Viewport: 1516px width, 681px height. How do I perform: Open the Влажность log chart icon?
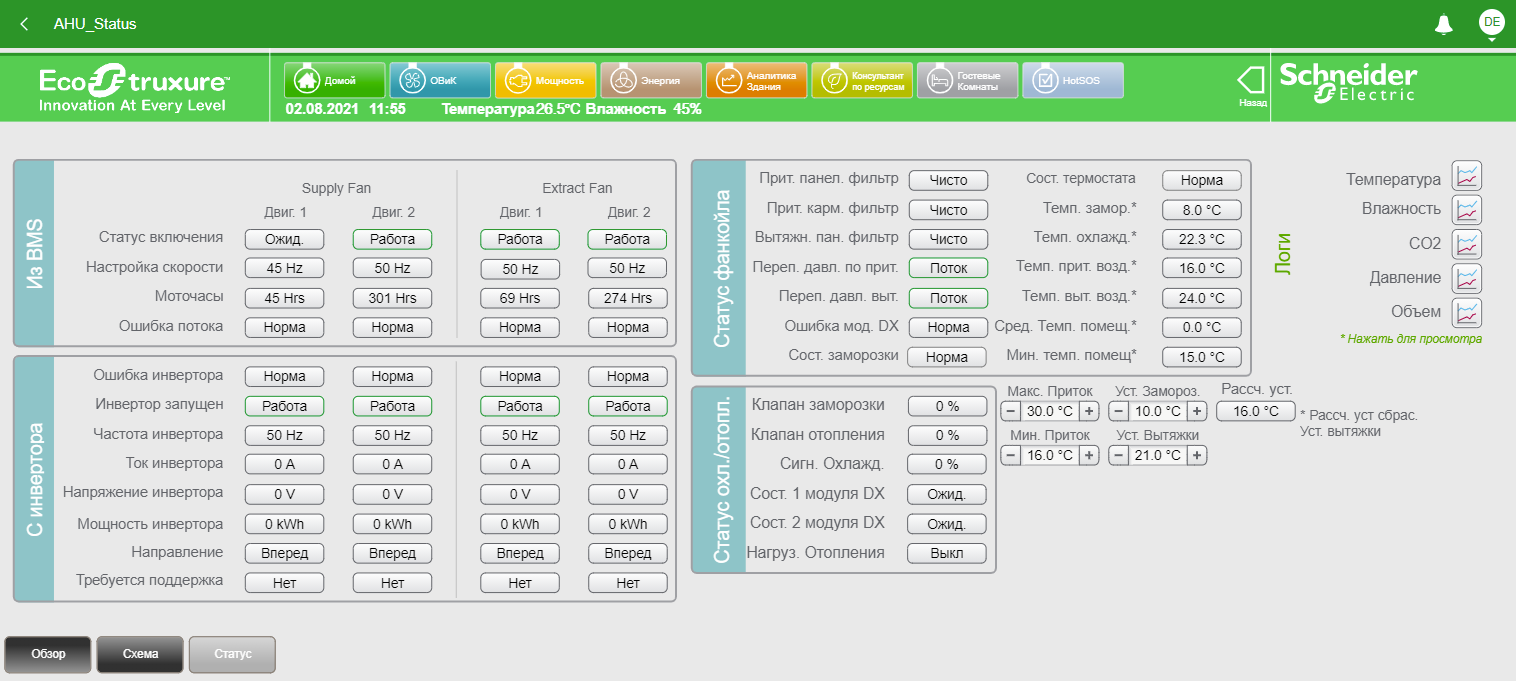(1466, 210)
